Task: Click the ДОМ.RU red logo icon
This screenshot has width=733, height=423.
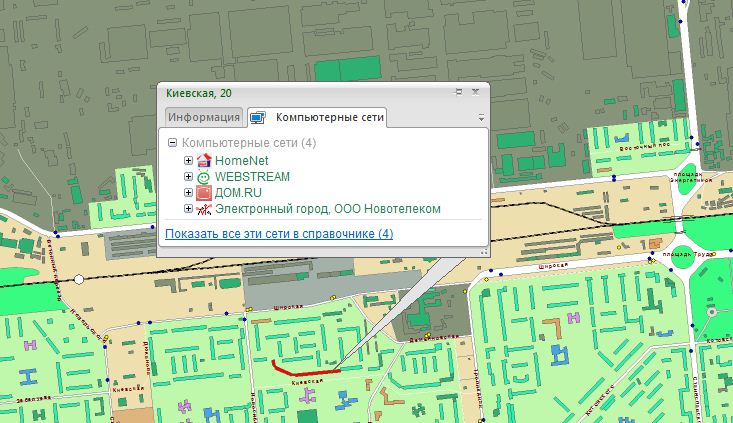Action: pyautogui.click(x=204, y=192)
